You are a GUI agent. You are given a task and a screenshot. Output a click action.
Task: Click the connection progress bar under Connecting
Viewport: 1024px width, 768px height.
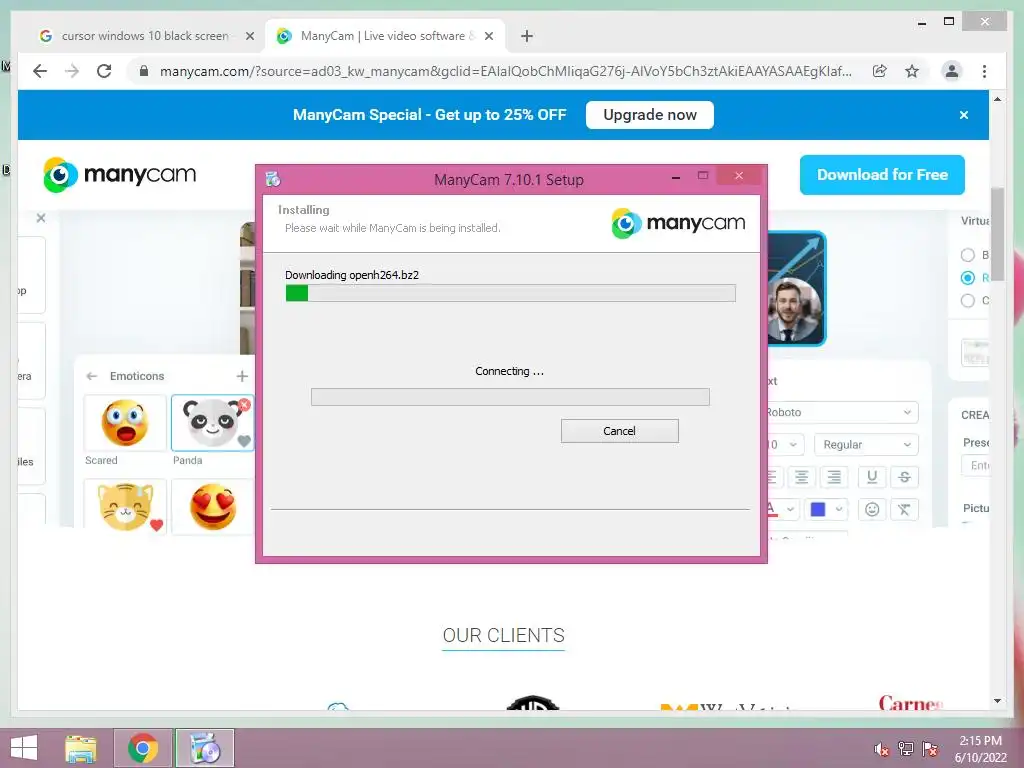[x=510, y=397]
